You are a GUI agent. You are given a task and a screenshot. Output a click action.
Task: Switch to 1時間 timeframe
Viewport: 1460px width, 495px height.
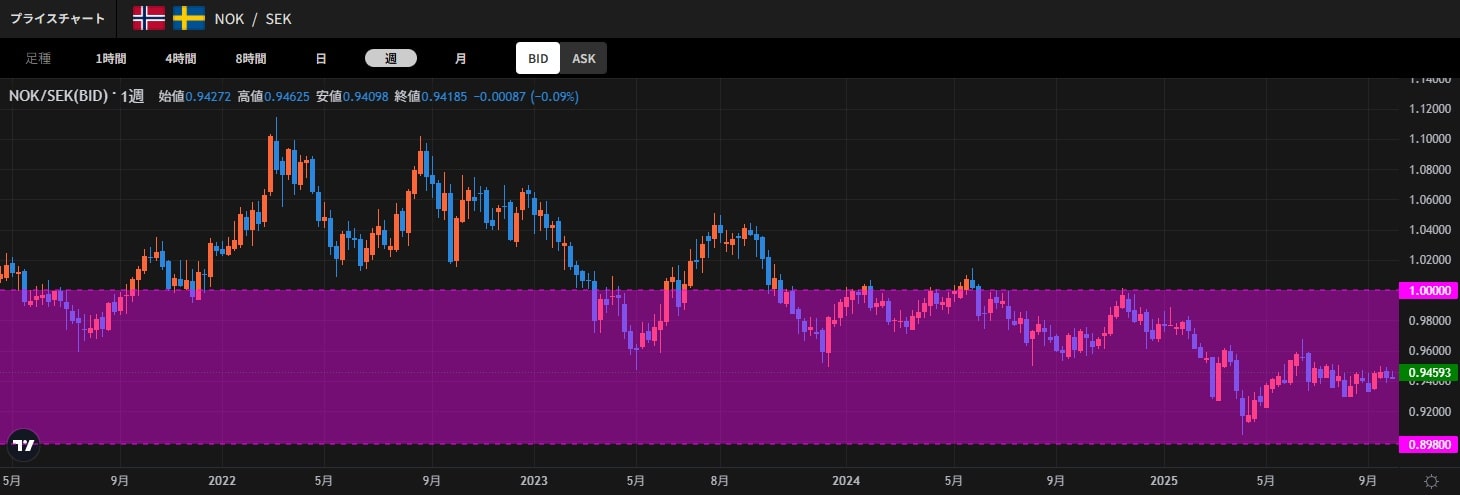112,58
